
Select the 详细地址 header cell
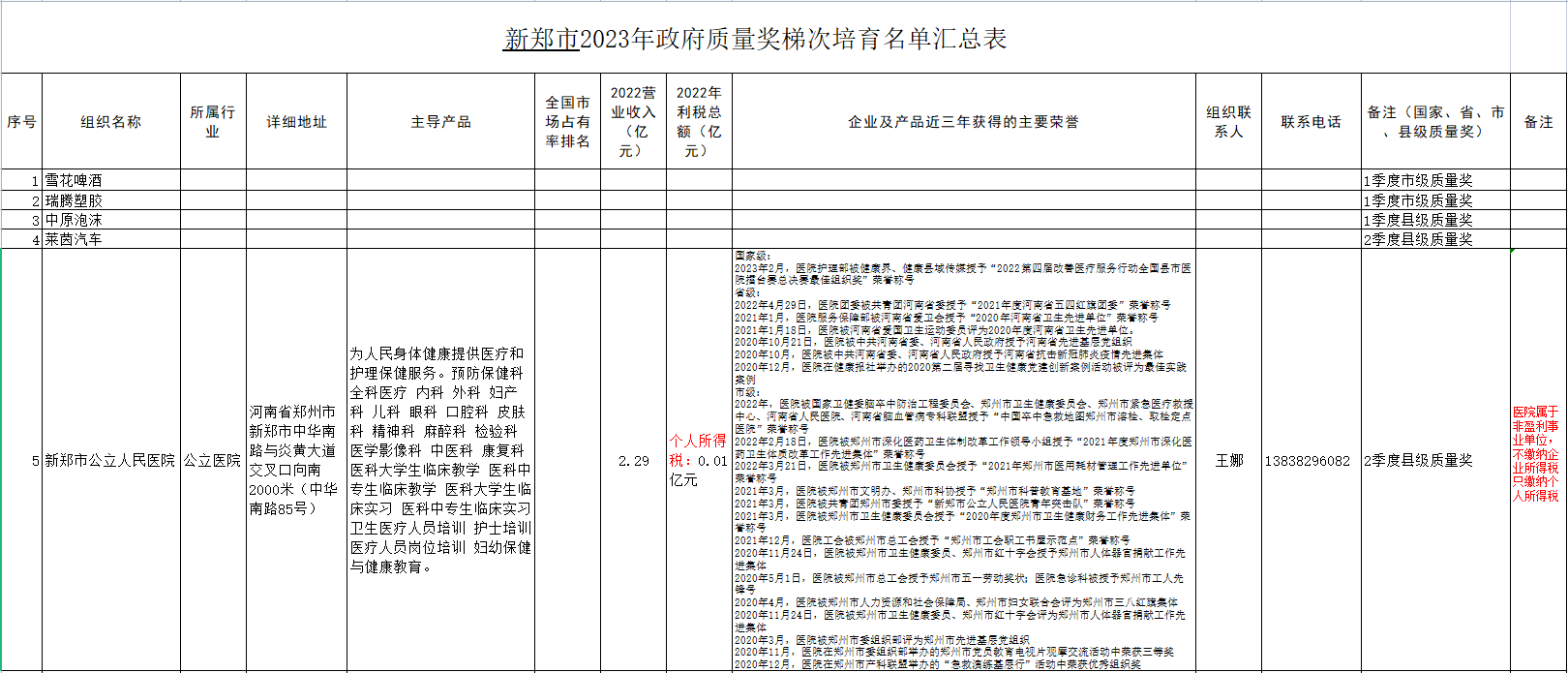pyautogui.click(x=297, y=122)
